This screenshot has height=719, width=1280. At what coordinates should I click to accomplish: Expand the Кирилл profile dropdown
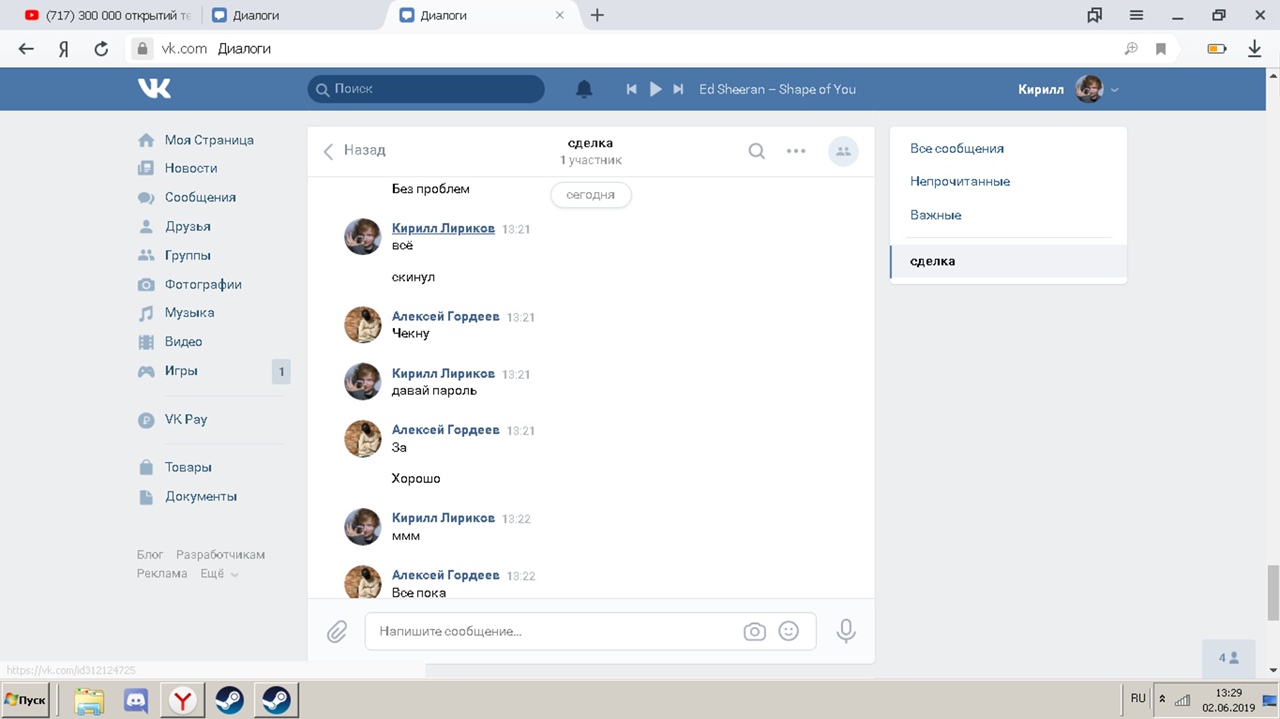[x=1114, y=90]
